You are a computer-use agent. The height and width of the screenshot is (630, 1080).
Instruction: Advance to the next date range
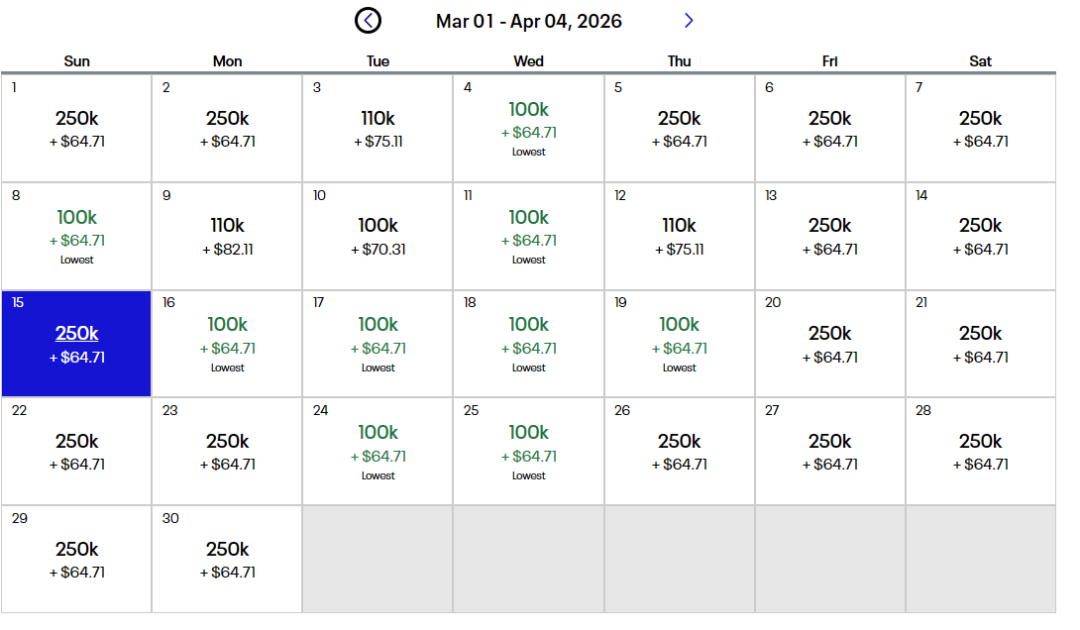[688, 20]
